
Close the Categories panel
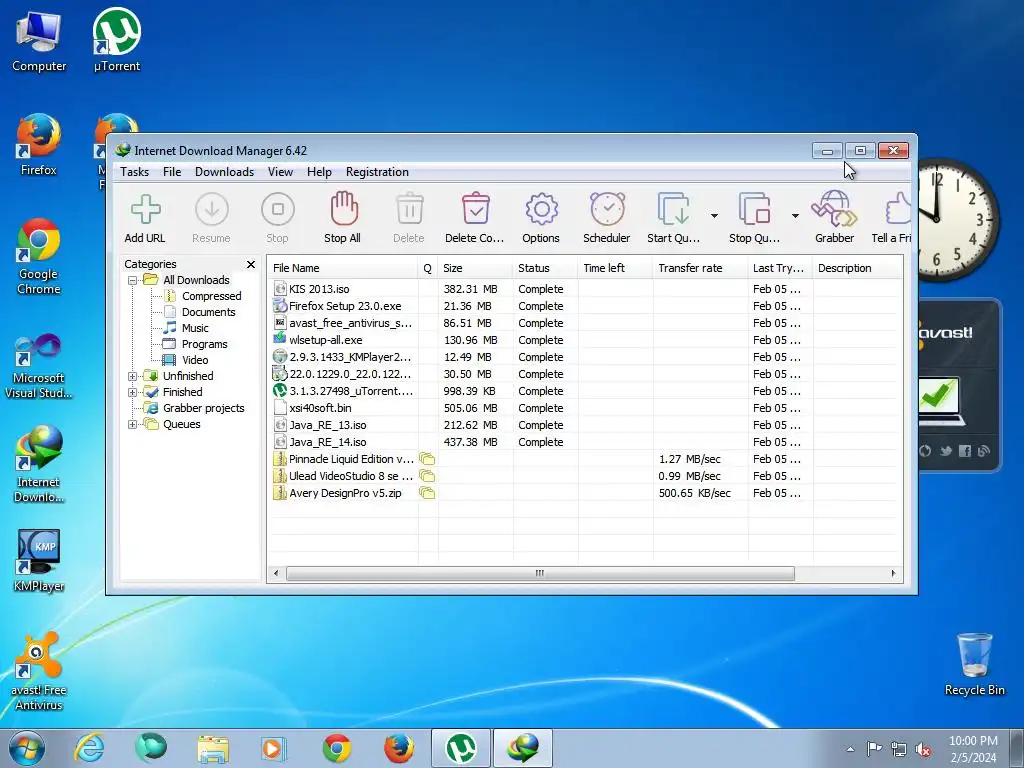[251, 264]
